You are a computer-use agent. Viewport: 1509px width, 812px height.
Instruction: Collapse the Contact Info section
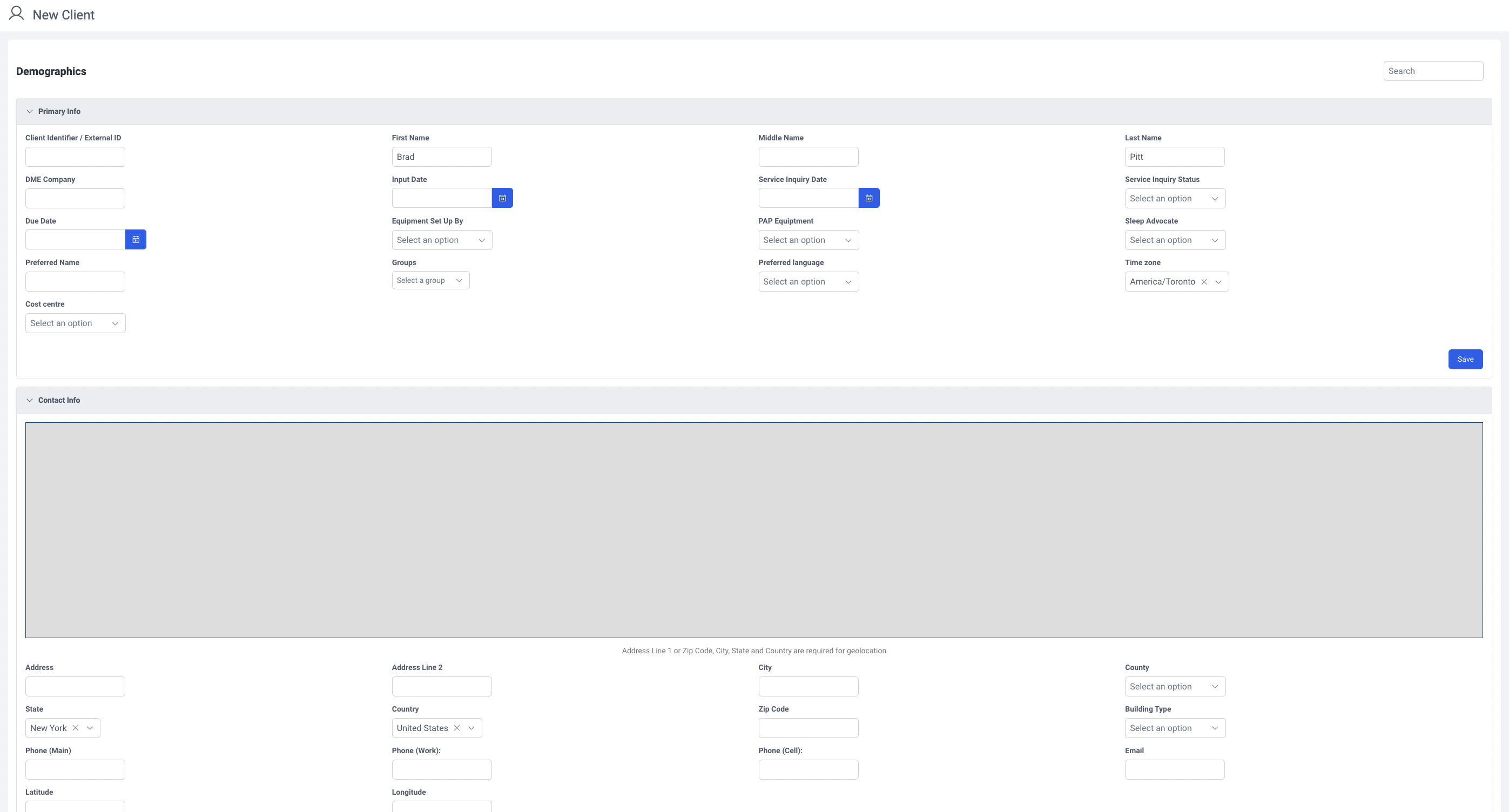29,400
